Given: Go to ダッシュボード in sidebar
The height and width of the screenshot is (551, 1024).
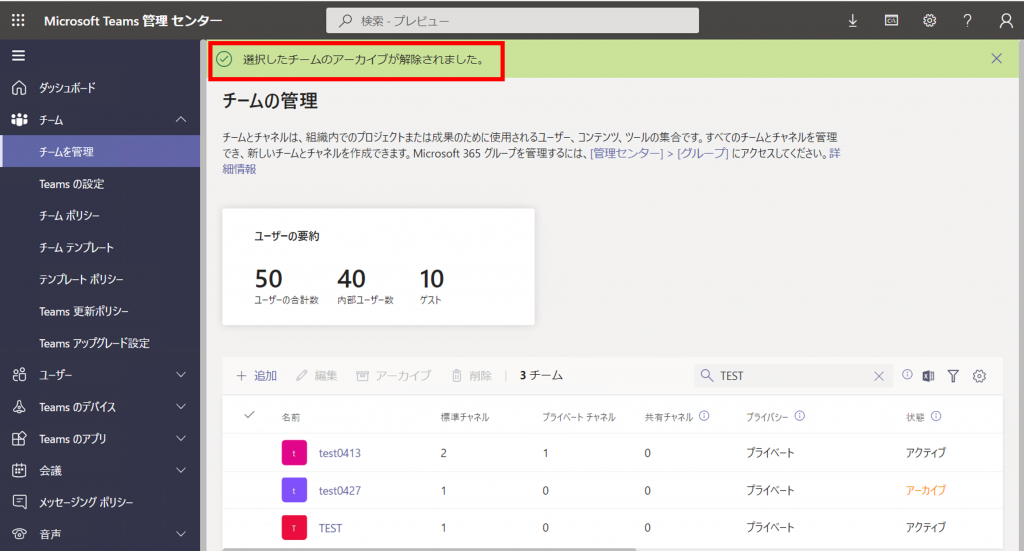Looking at the screenshot, I should pyautogui.click(x=67, y=88).
